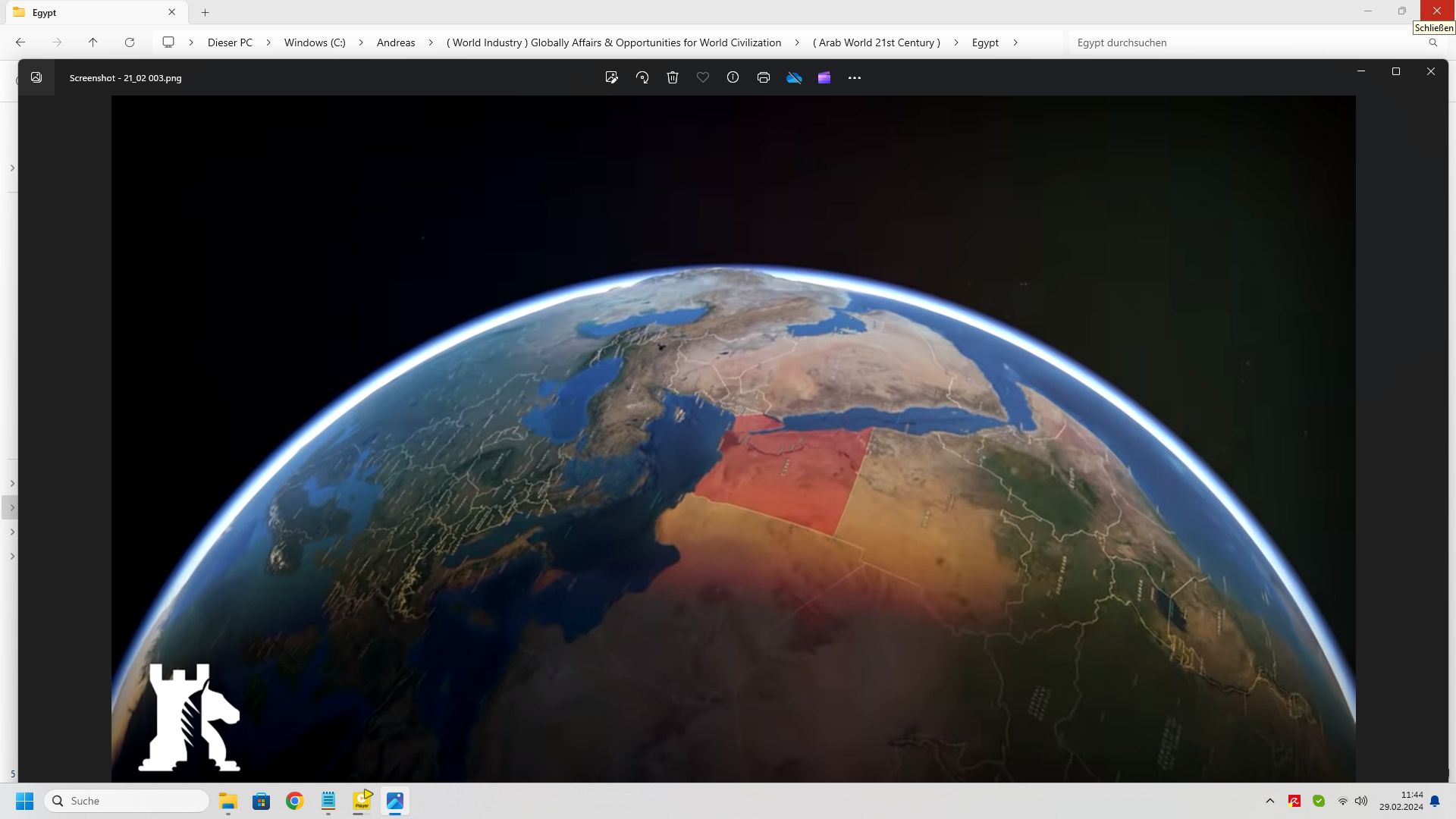
Task: Open the Notepad app on the taskbar
Action: pyautogui.click(x=328, y=801)
